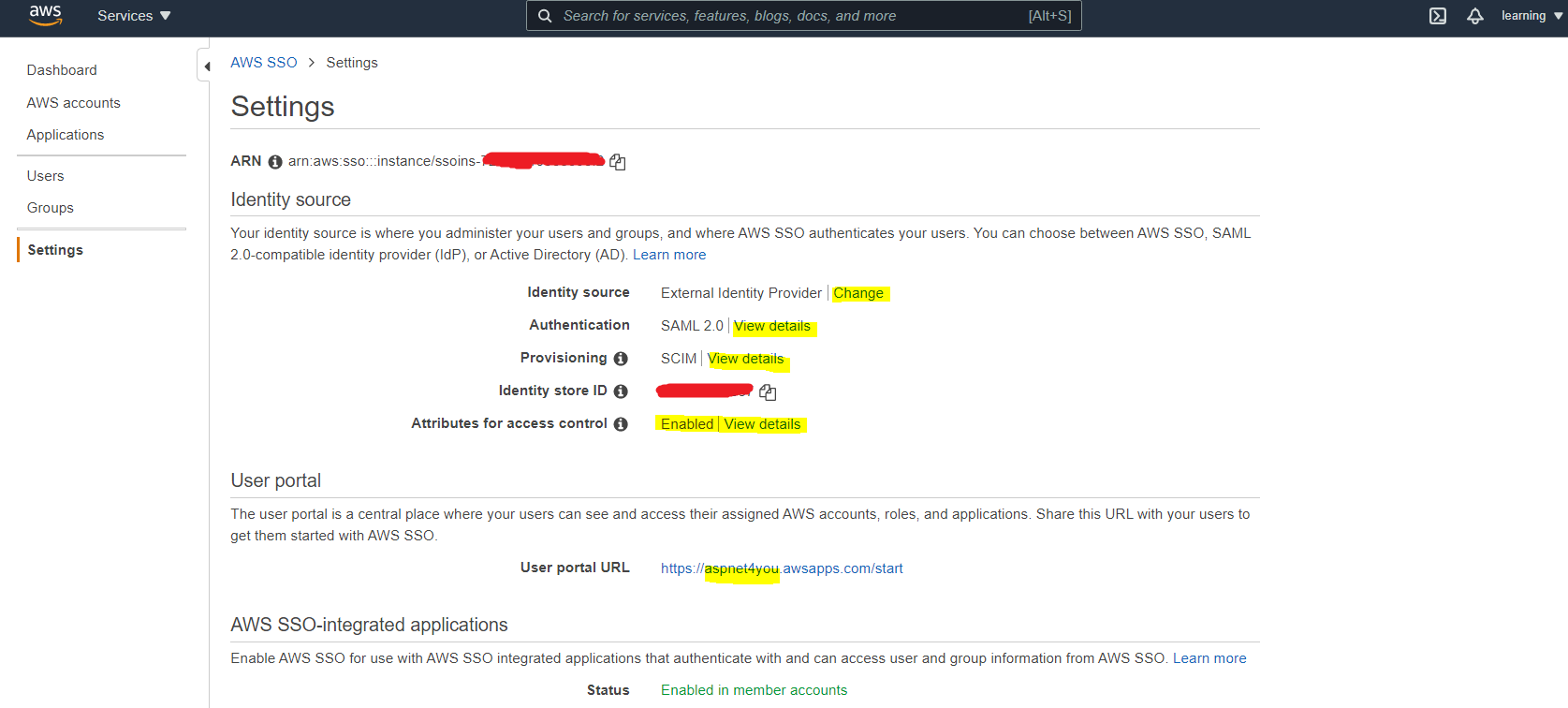Open the Services dropdown menu
Image resolution: width=1568 pixels, height=708 pixels.
[134, 16]
